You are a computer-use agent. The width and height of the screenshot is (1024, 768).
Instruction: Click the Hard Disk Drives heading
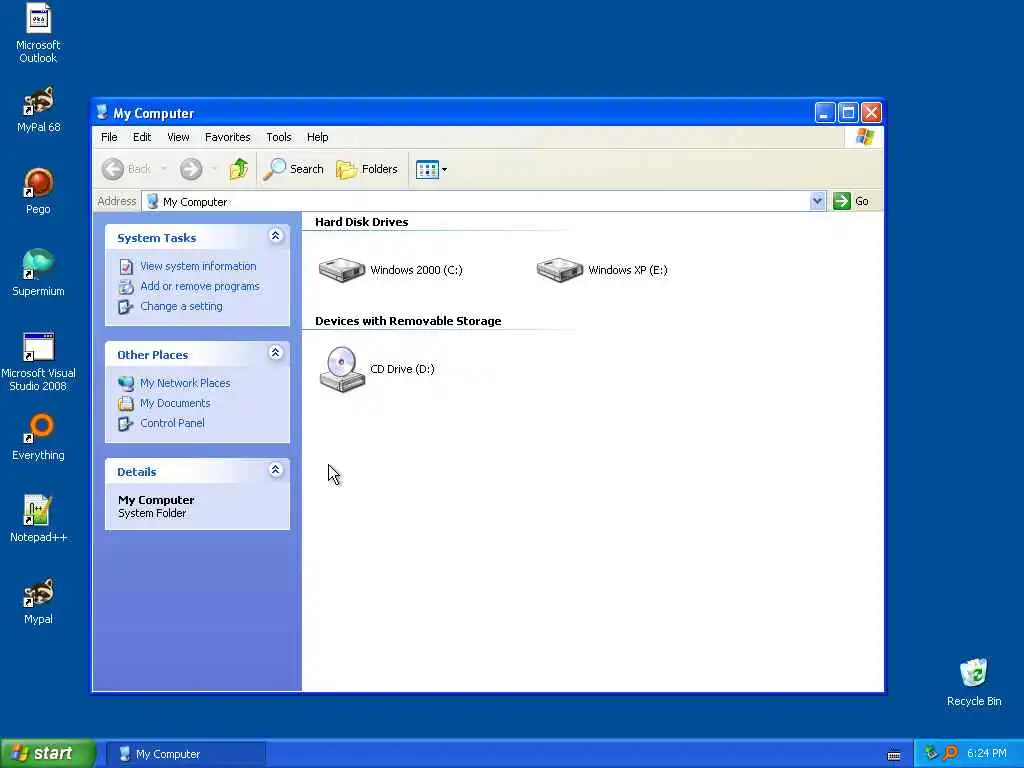[x=361, y=222]
